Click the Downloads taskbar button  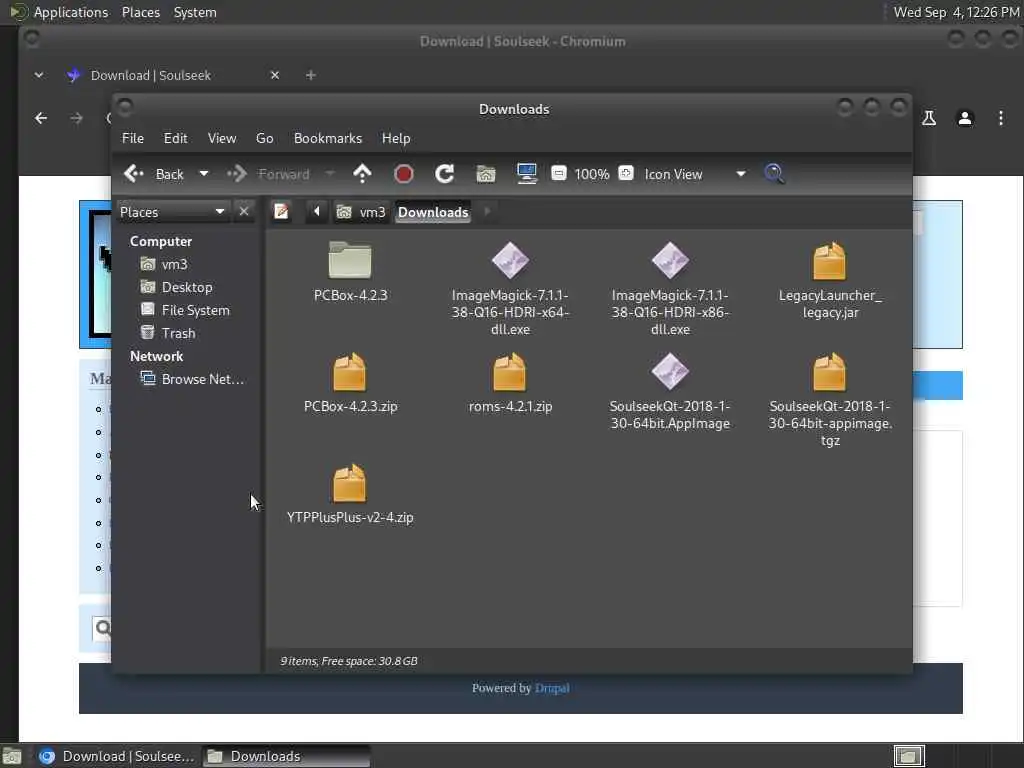tap(286, 756)
